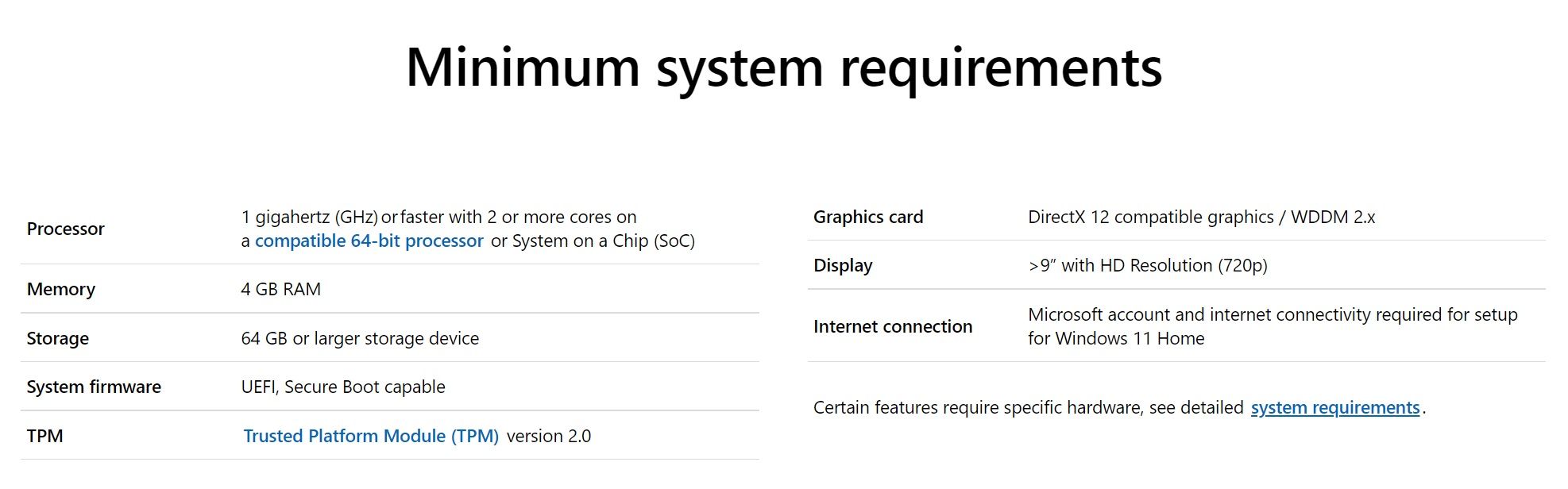Click the DirectX 12 compatible graphics text
The height and width of the screenshot is (489, 1568).
(1201, 218)
